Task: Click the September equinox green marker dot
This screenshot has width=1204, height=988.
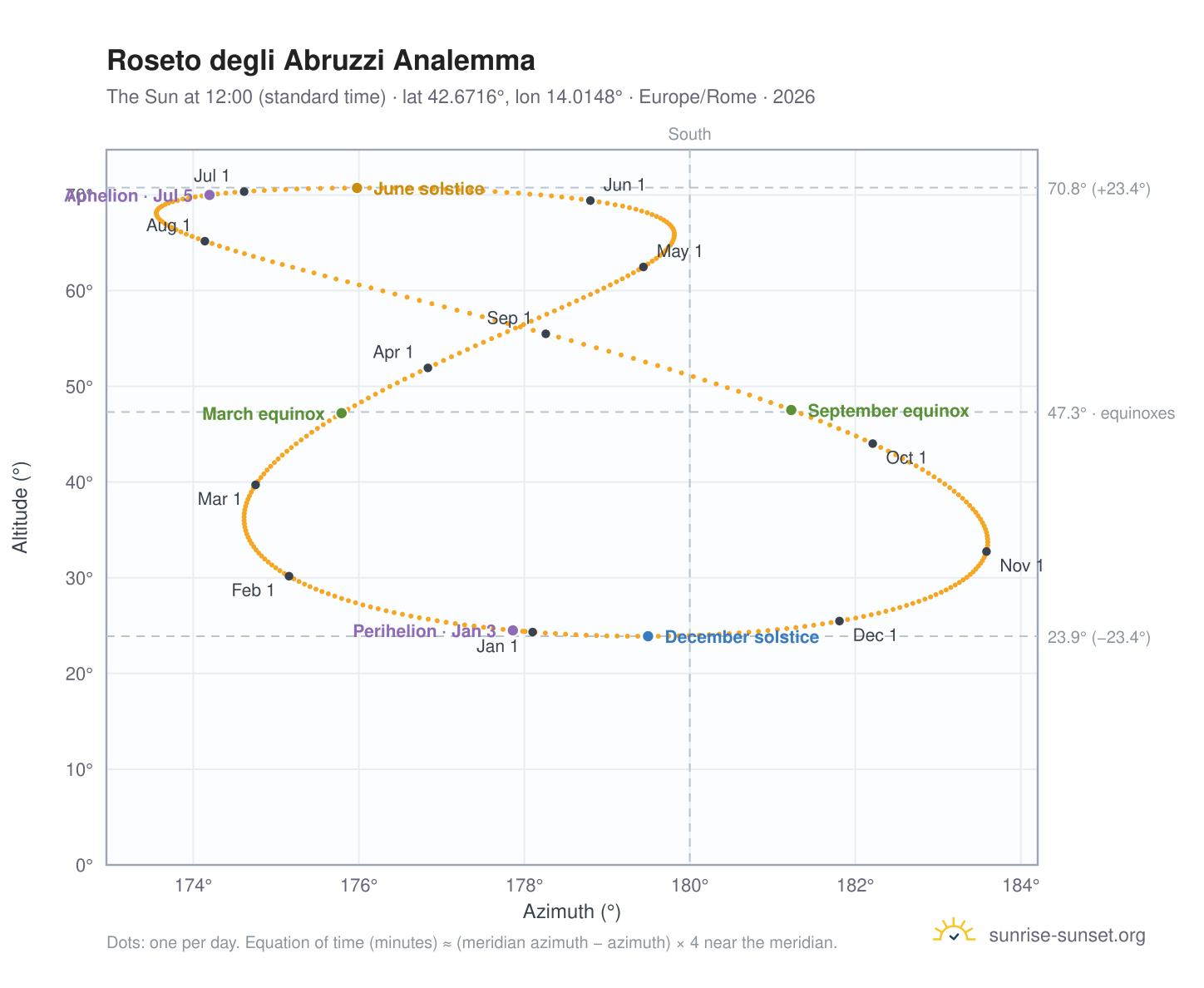Action: point(791,410)
